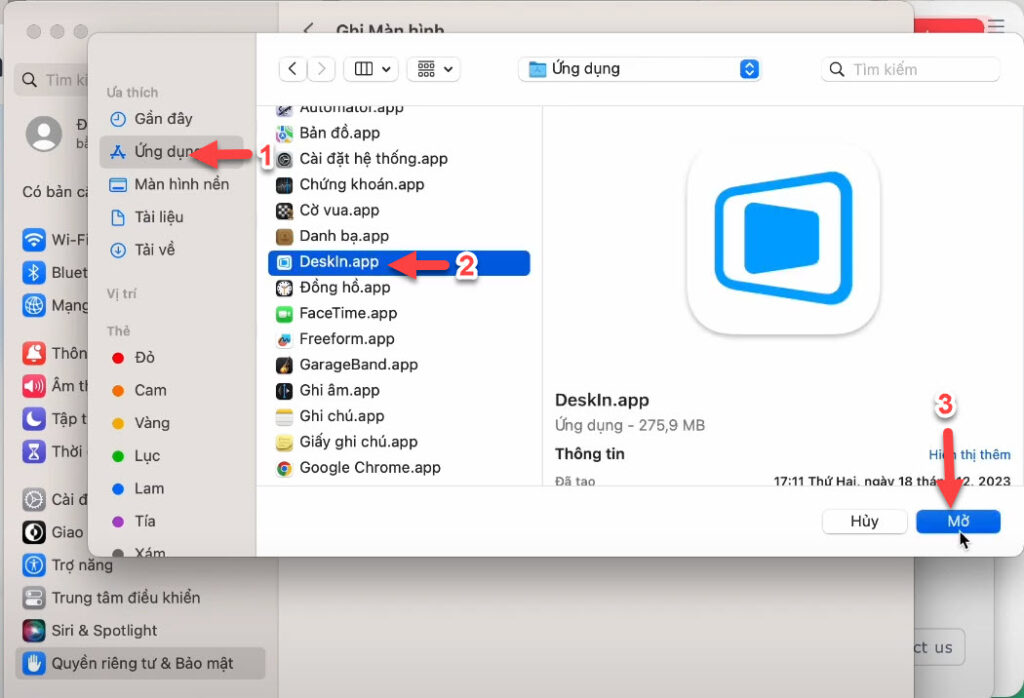Click the Hiển thị thêm link
The image size is (1024, 698).
click(x=969, y=454)
